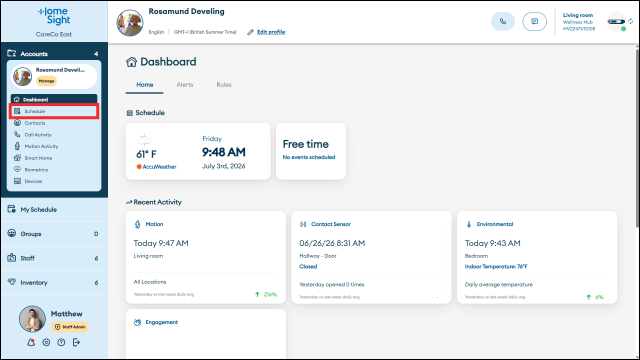Click the Contact Sensor card icon
Image resolution: width=640 pixels, height=360 pixels.
click(x=303, y=224)
